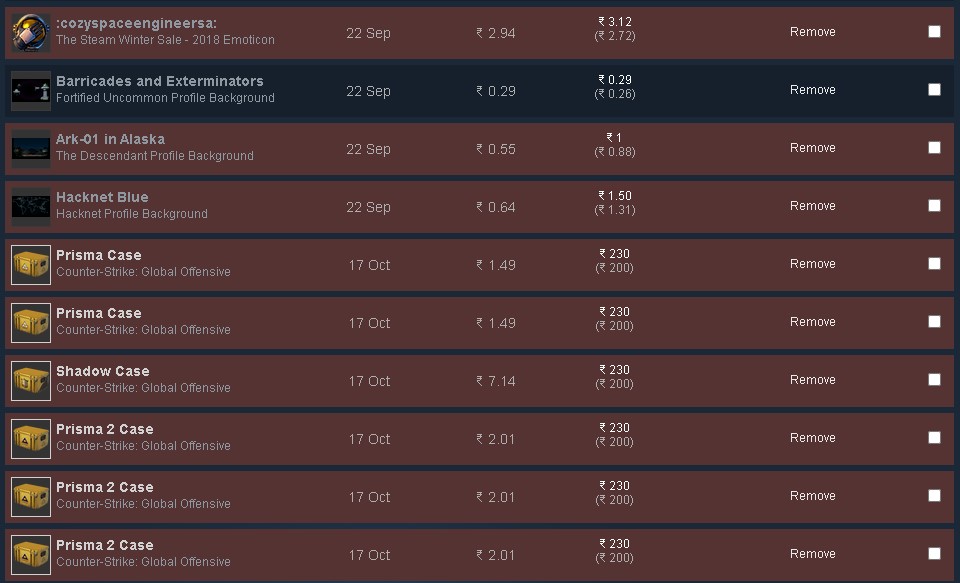The width and height of the screenshot is (960, 583).
Task: Enable the Ark-01 in Alaska checkbox
Action: pos(934,148)
